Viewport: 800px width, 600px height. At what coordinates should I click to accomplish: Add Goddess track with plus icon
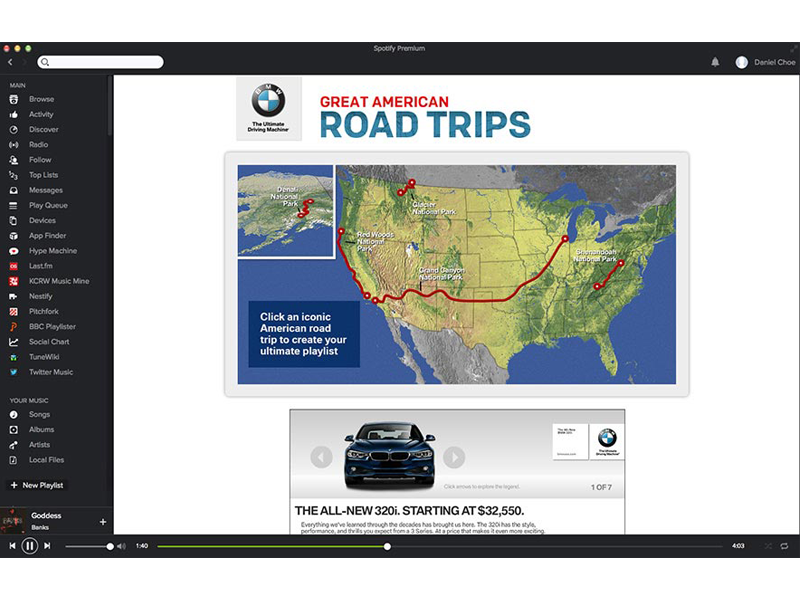(103, 521)
